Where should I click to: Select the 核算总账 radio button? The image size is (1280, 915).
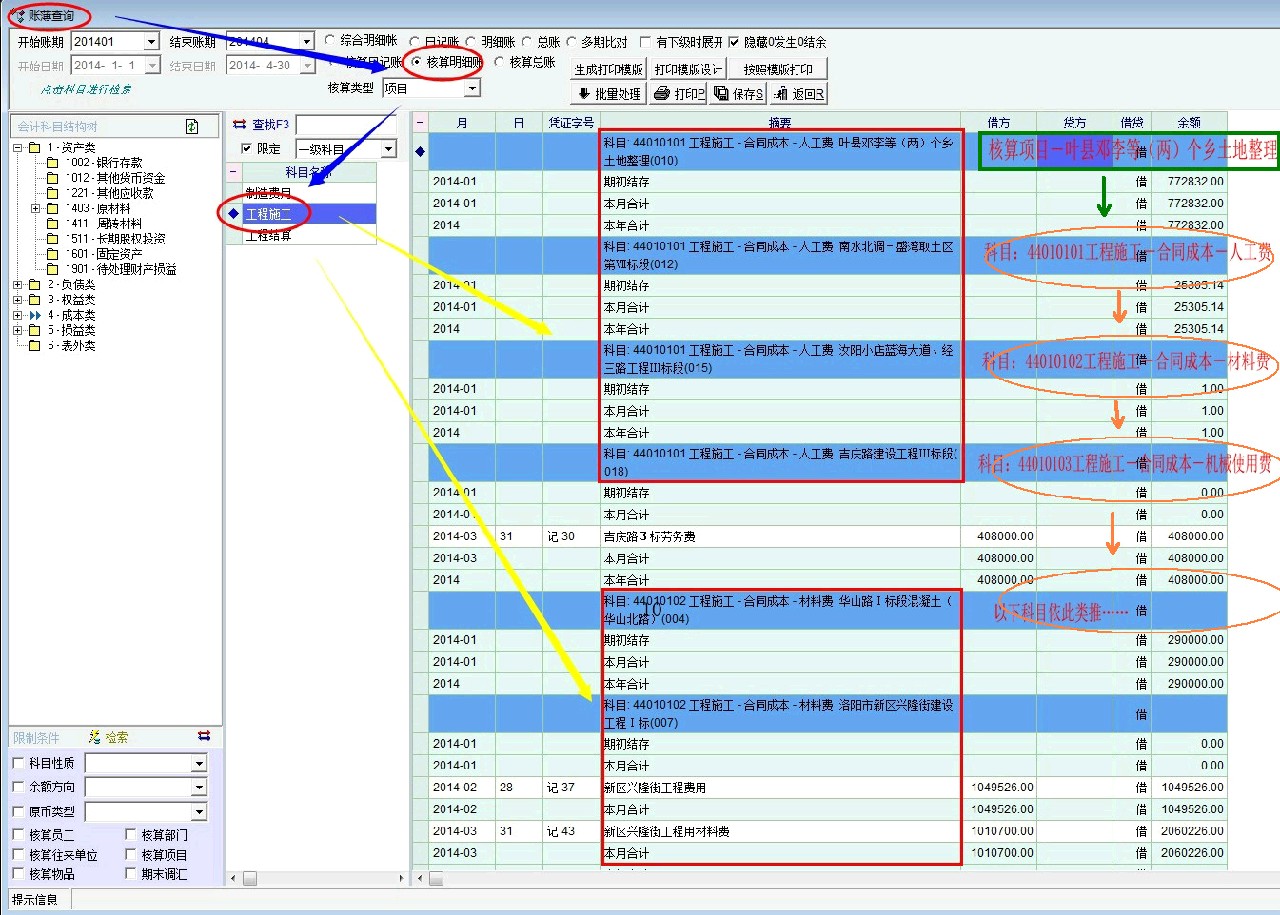pyautogui.click(x=500, y=62)
